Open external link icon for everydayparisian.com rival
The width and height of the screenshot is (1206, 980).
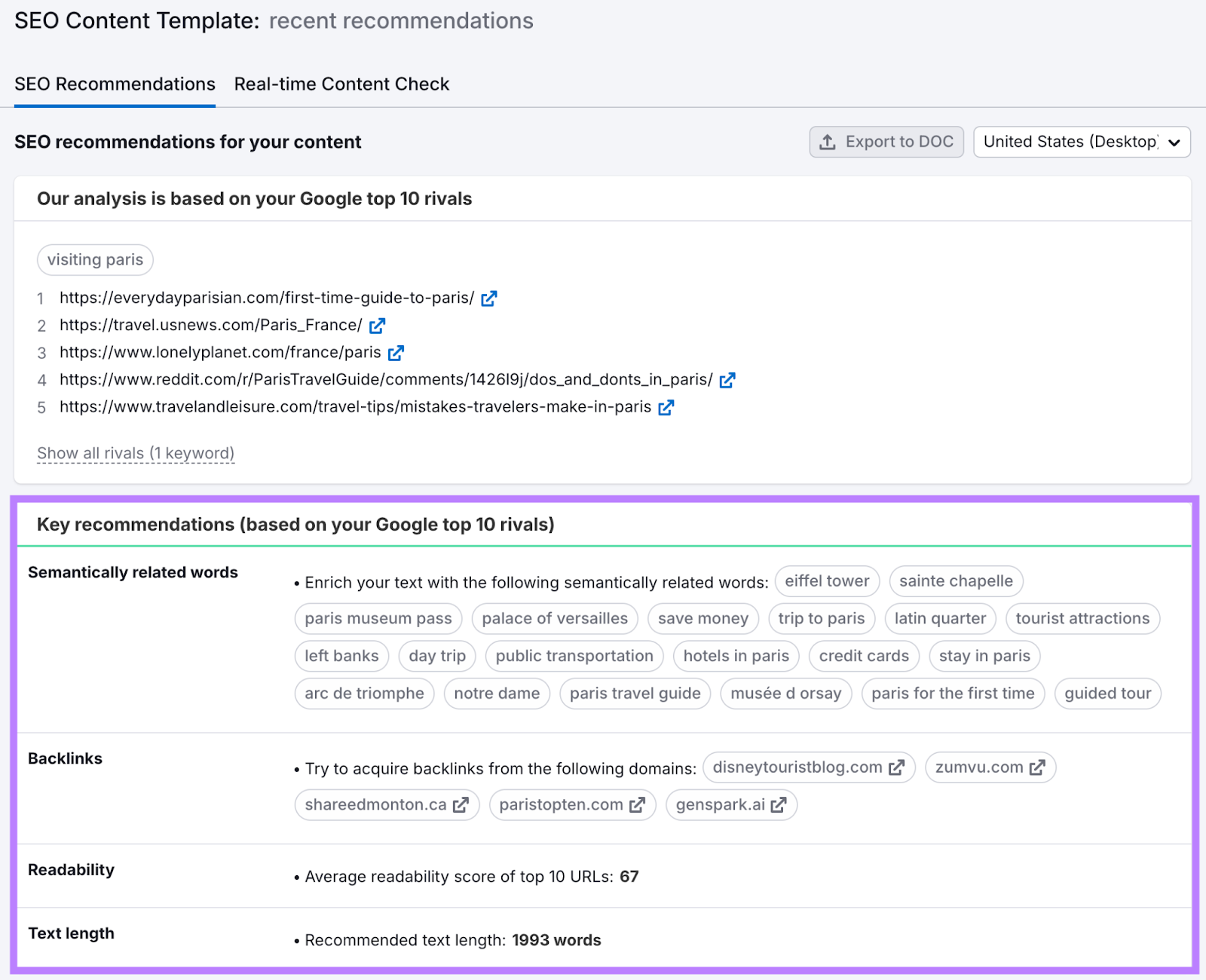(489, 299)
